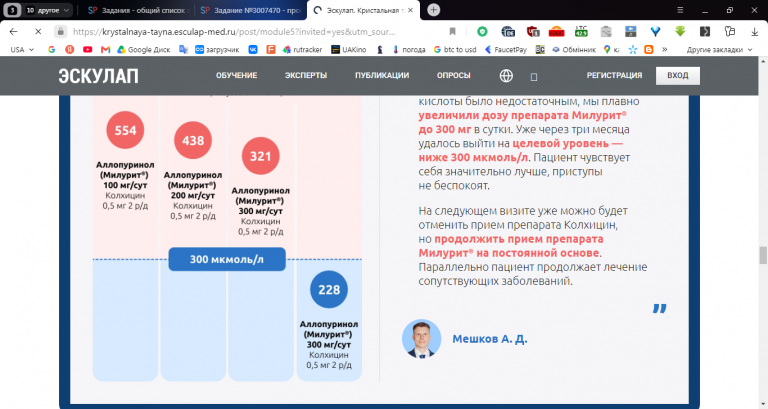Click the text 'увеличили дозу препарата Милурит'

coord(522,116)
